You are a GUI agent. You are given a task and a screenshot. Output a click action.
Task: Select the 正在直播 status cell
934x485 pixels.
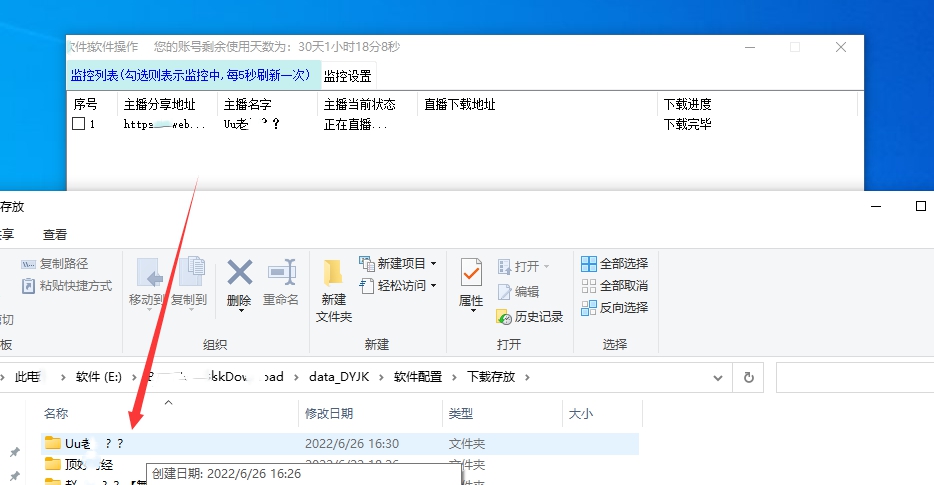pyautogui.click(x=356, y=124)
